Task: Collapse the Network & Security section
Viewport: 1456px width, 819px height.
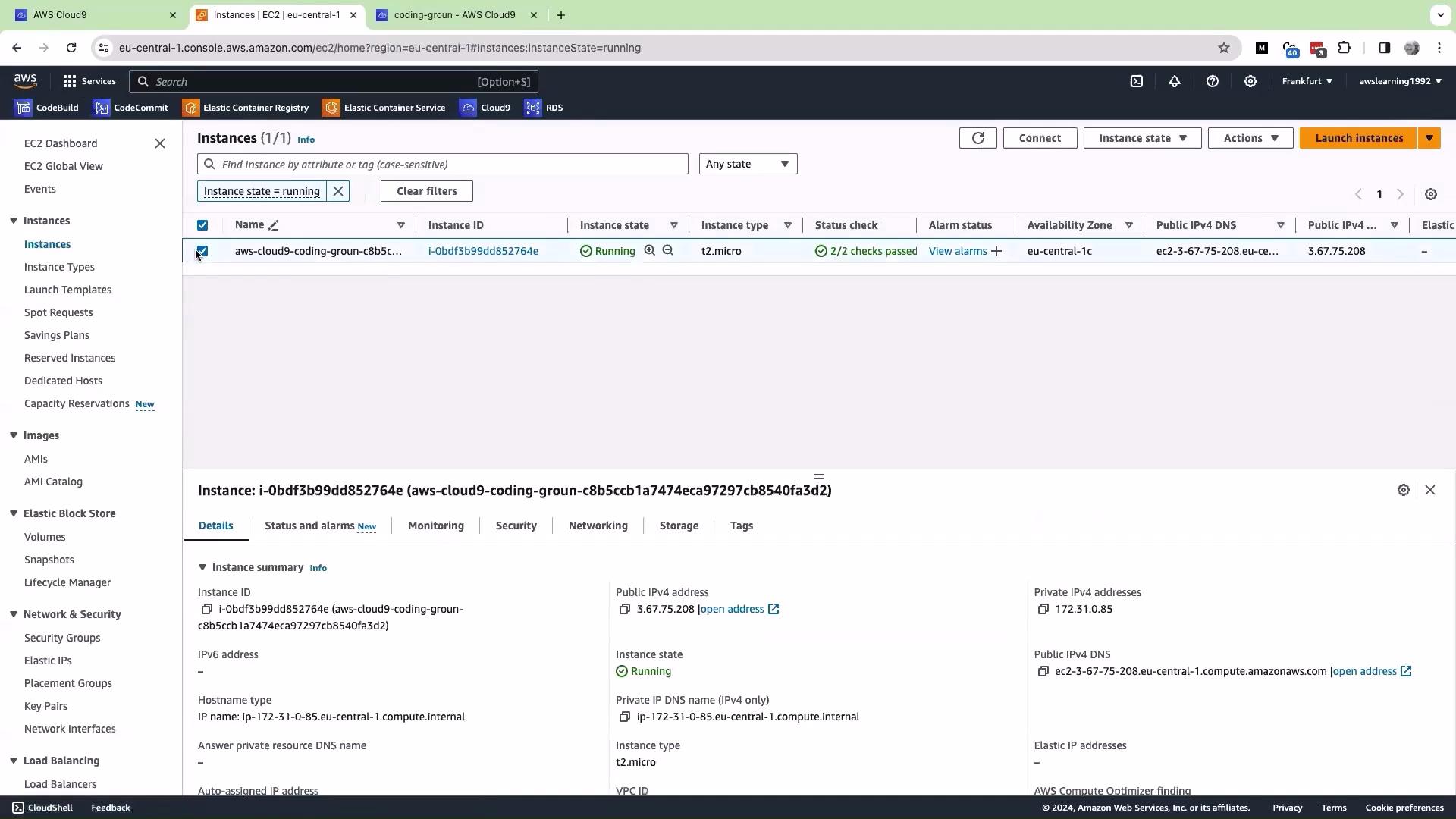Action: [x=14, y=614]
